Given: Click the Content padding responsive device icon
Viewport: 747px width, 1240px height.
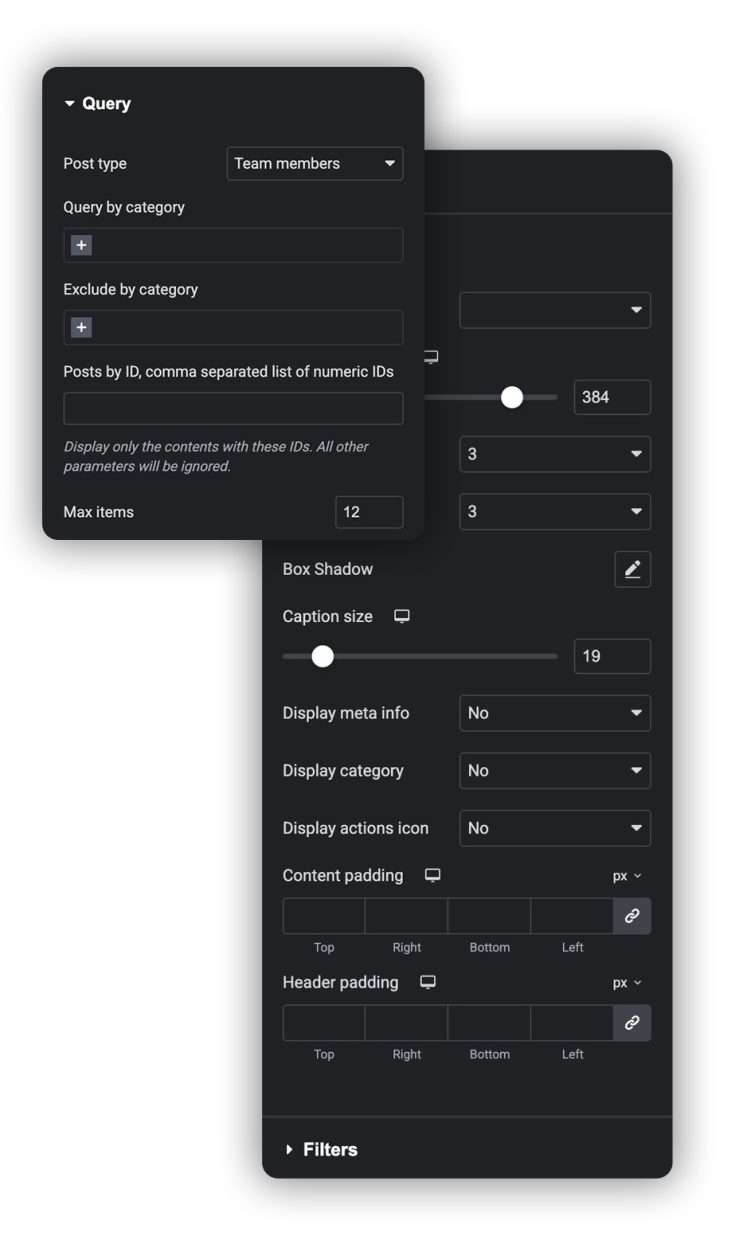Looking at the screenshot, I should click(432, 875).
